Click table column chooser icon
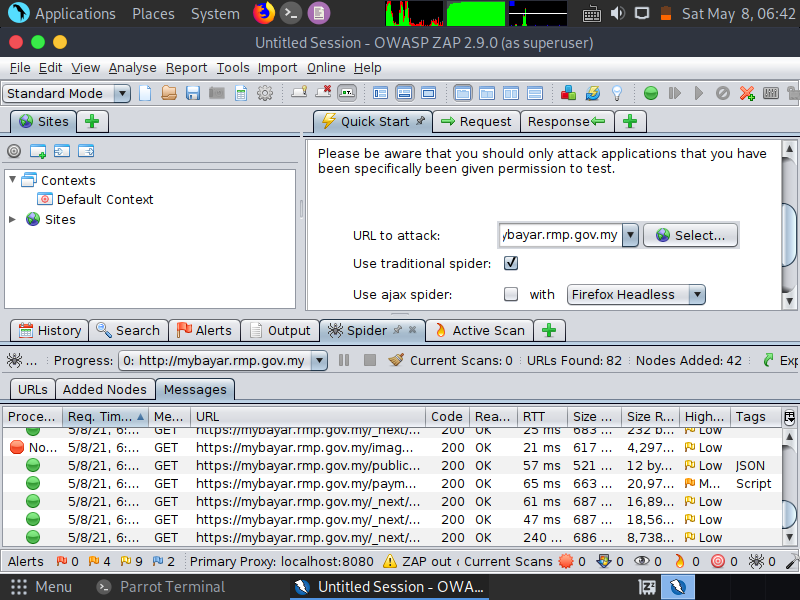This screenshot has width=800, height=600. [x=789, y=417]
